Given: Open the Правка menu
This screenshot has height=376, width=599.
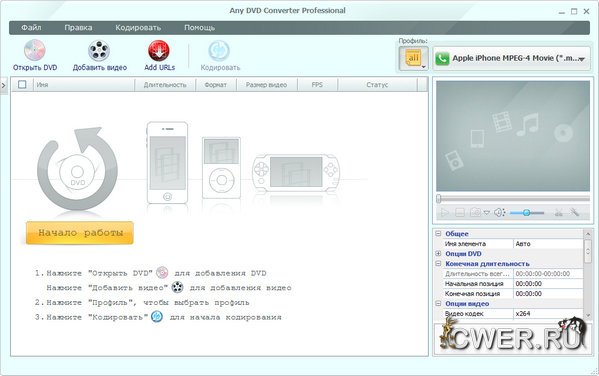Looking at the screenshot, I should click(78, 28).
